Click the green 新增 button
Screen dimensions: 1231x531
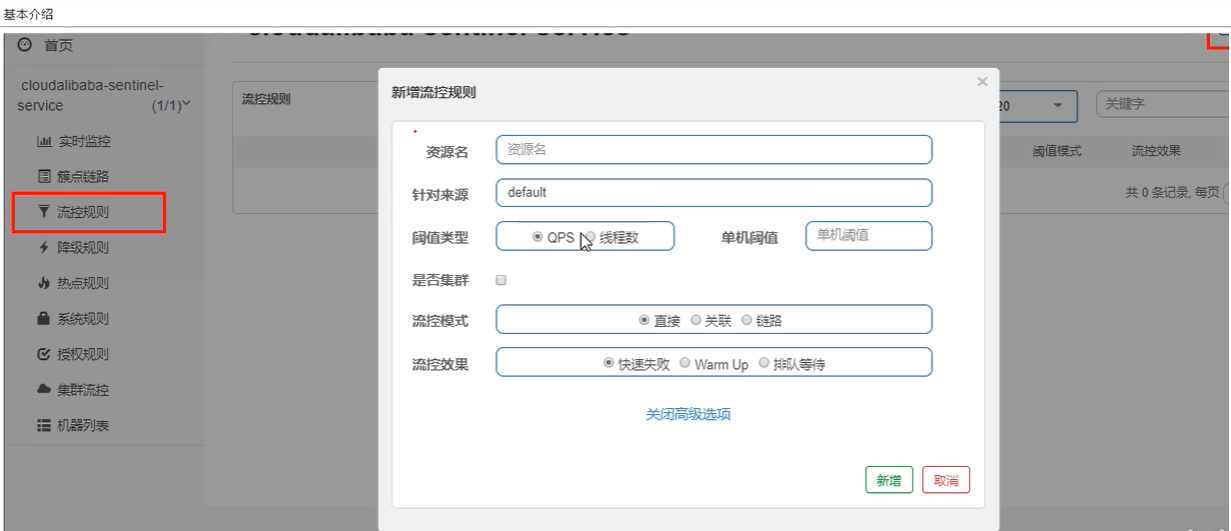(x=889, y=480)
